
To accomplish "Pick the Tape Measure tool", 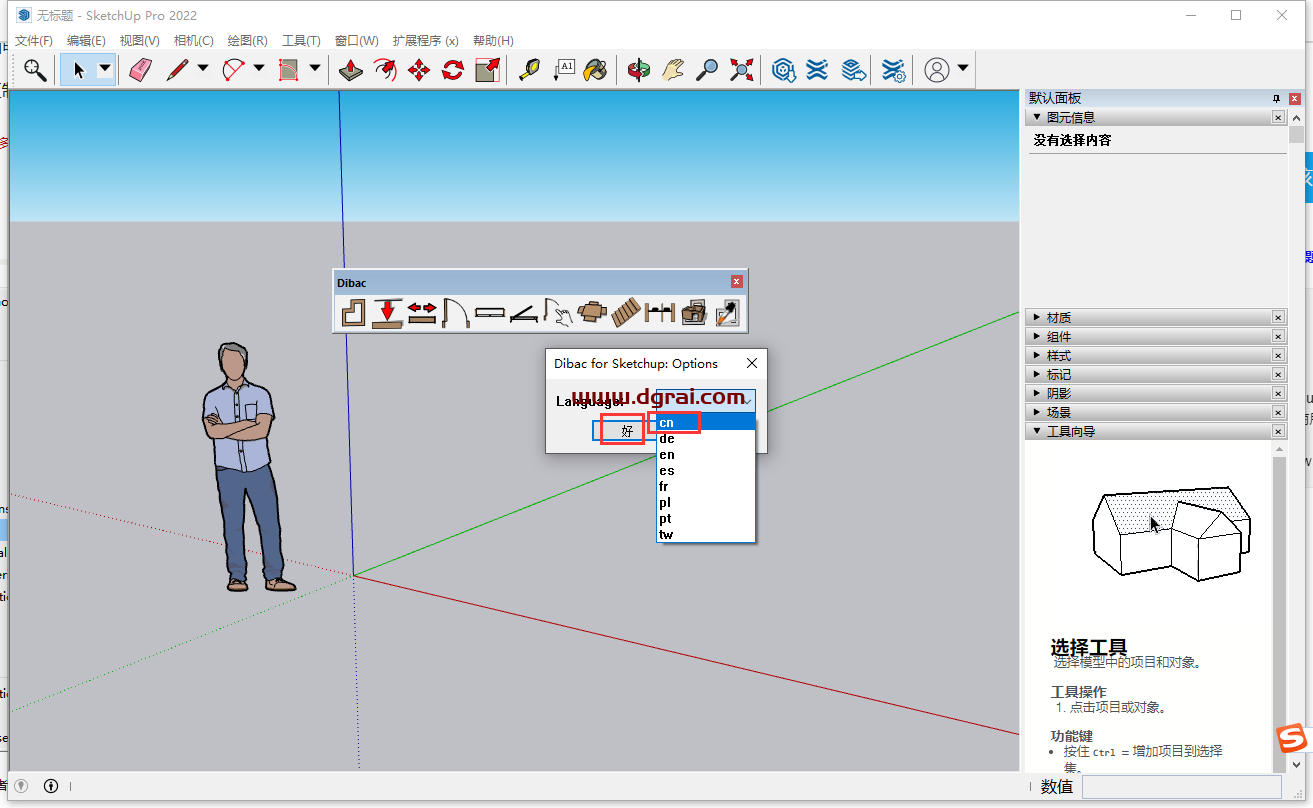I will click(528, 70).
